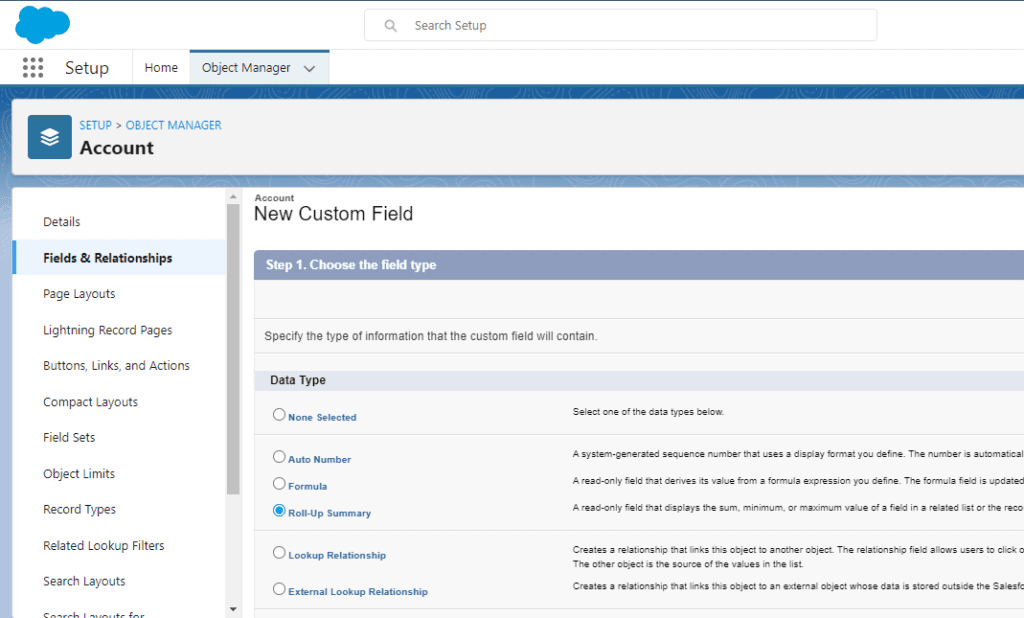Screen dimensions: 1024x618
Task: Follow the SETUP breadcrumb link
Action: (x=95, y=125)
